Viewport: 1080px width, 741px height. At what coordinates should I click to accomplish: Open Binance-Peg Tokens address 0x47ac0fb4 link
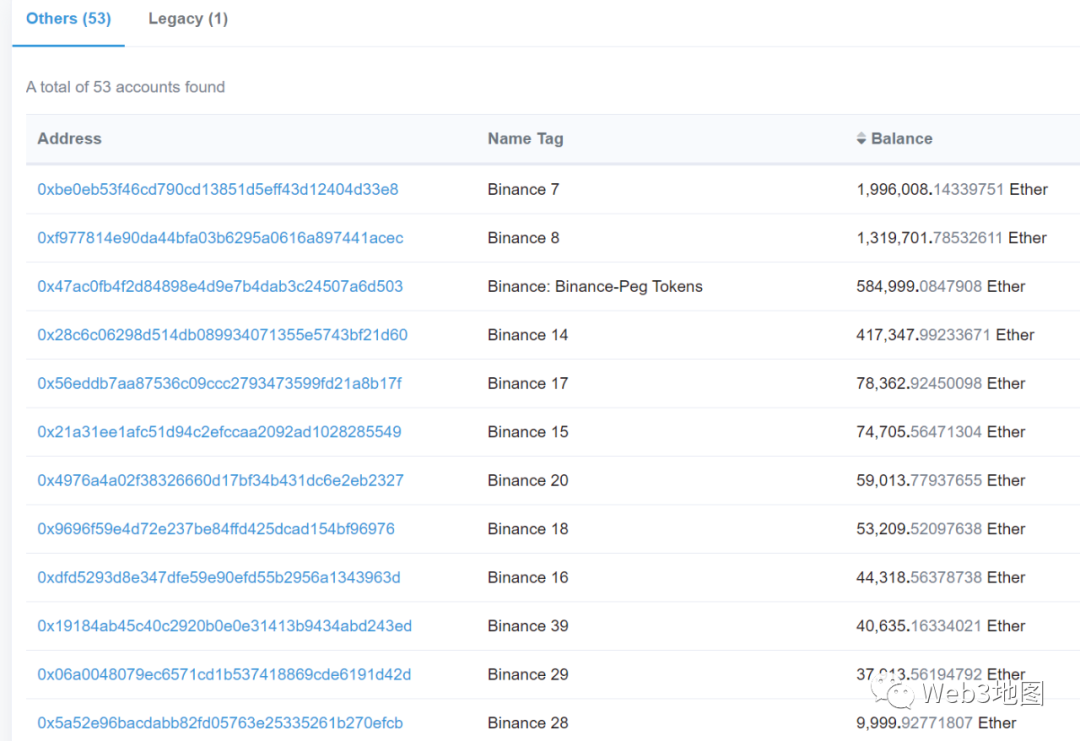(x=220, y=286)
